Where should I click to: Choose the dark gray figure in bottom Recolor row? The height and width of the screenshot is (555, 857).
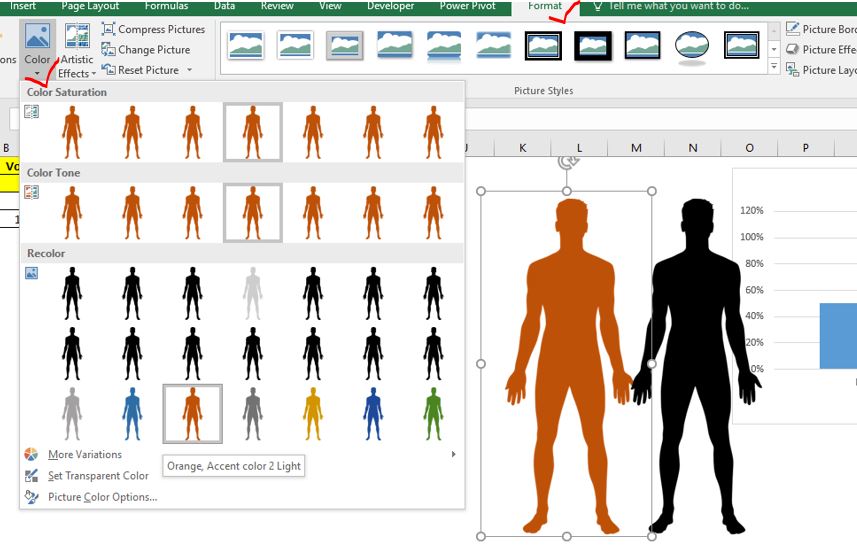(x=253, y=414)
